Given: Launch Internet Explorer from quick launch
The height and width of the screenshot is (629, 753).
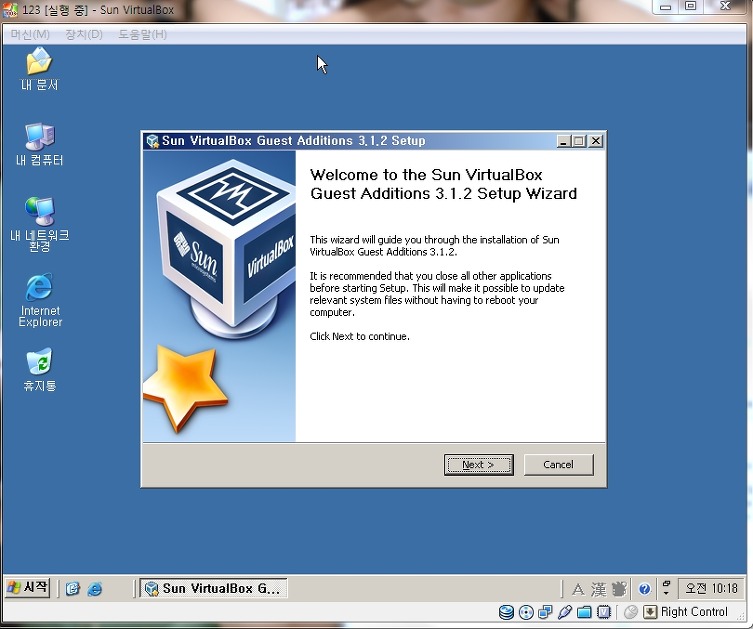Looking at the screenshot, I should click(x=95, y=589).
